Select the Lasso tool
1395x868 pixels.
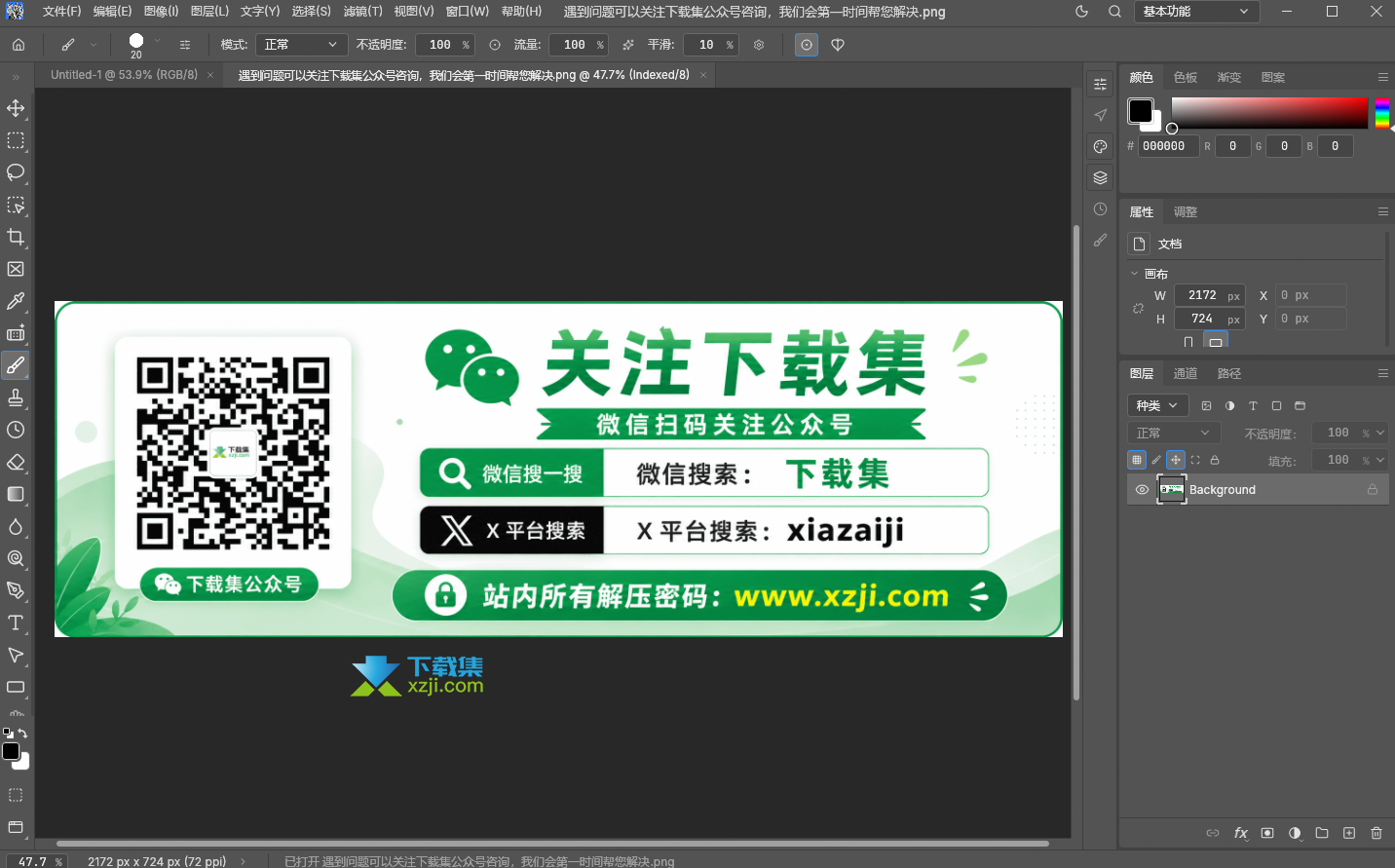[16, 172]
